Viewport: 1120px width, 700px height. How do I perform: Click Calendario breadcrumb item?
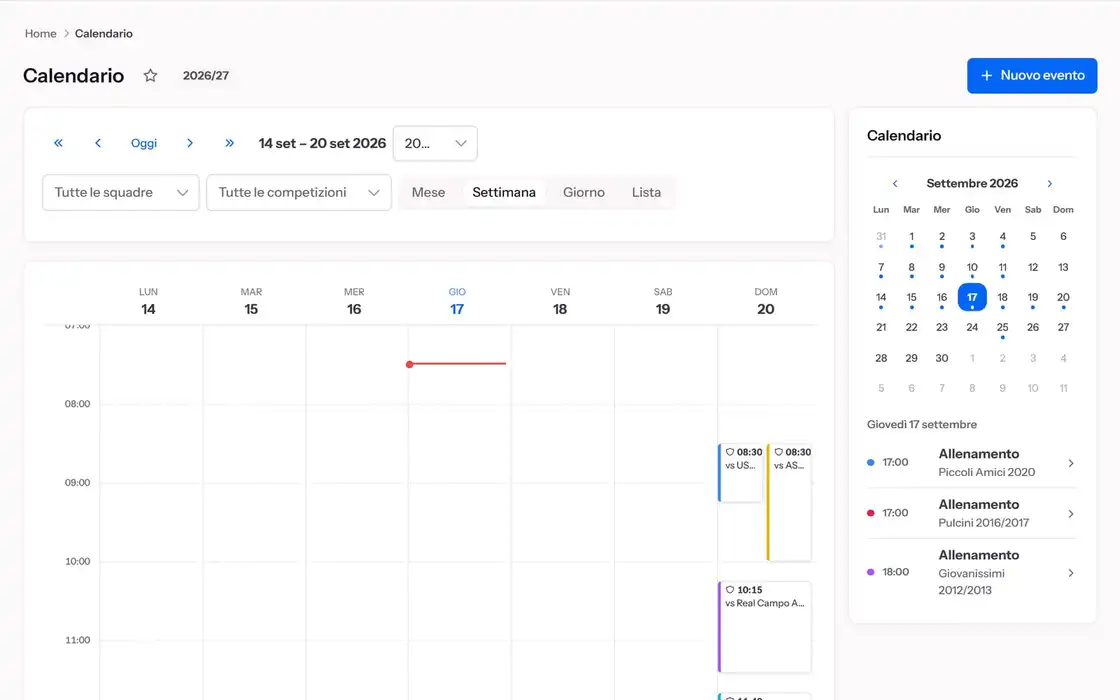coord(104,34)
